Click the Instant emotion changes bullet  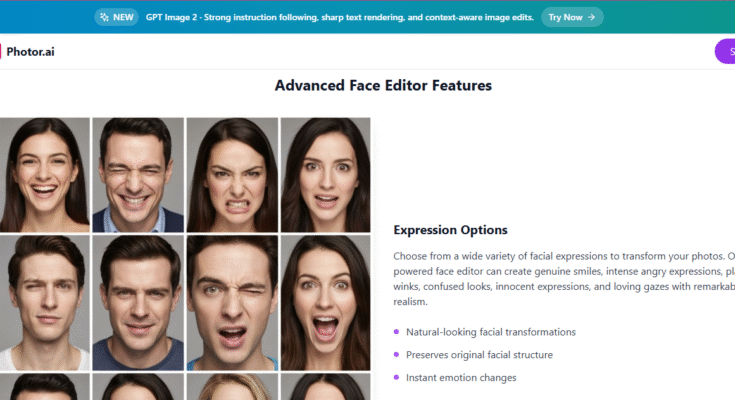[461, 377]
